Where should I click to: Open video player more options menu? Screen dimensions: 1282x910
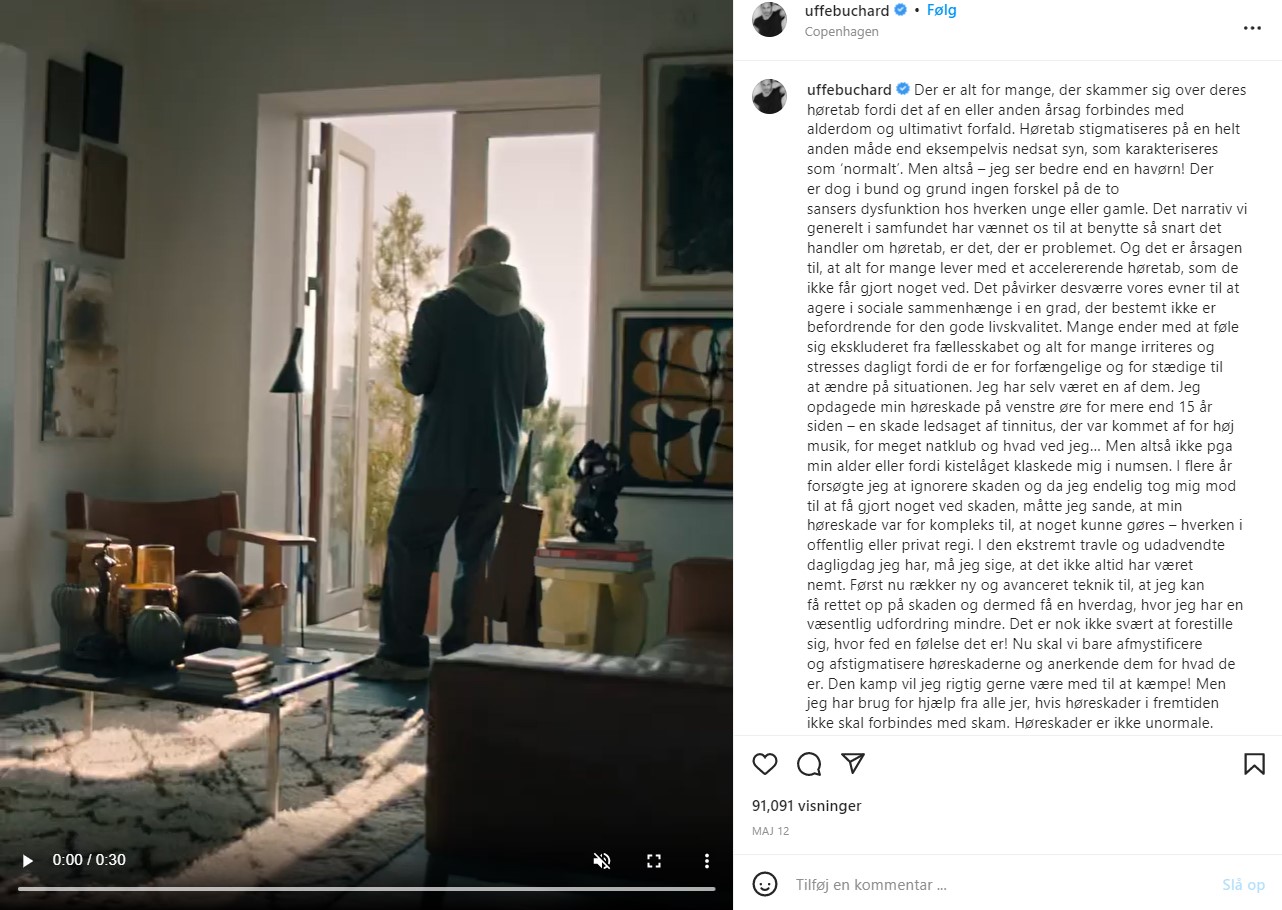[706, 860]
